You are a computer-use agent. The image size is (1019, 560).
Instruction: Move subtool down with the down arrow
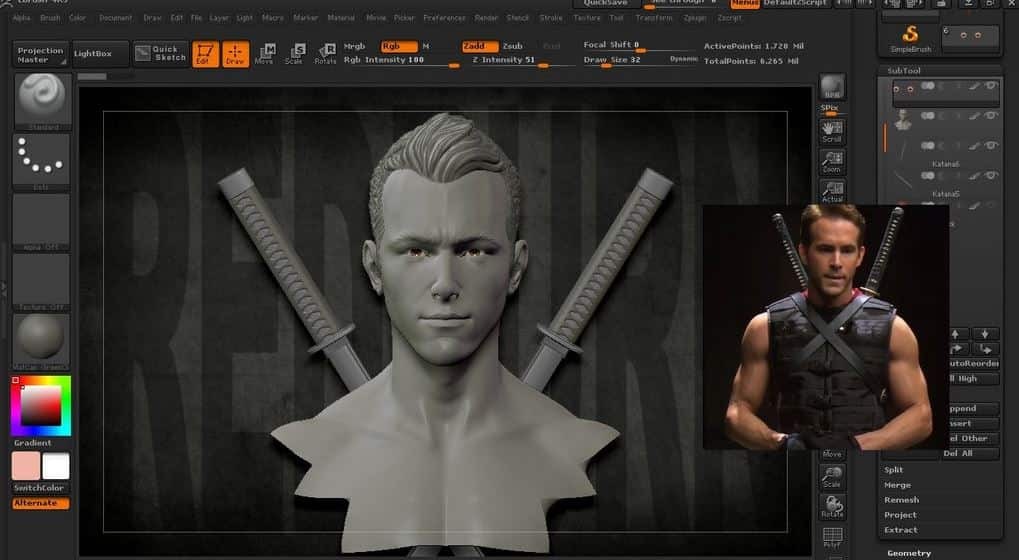985,334
